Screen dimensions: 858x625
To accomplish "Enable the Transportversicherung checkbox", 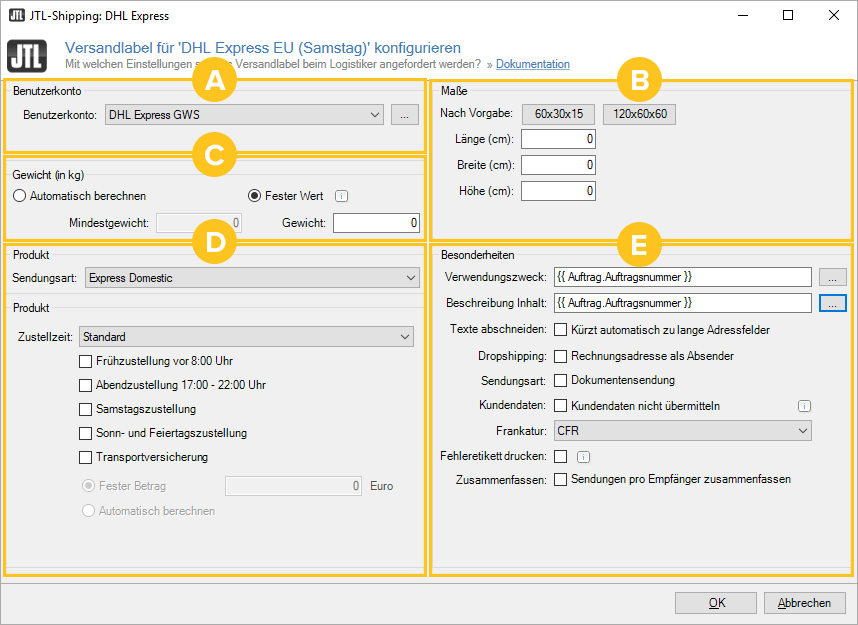I will [85, 458].
